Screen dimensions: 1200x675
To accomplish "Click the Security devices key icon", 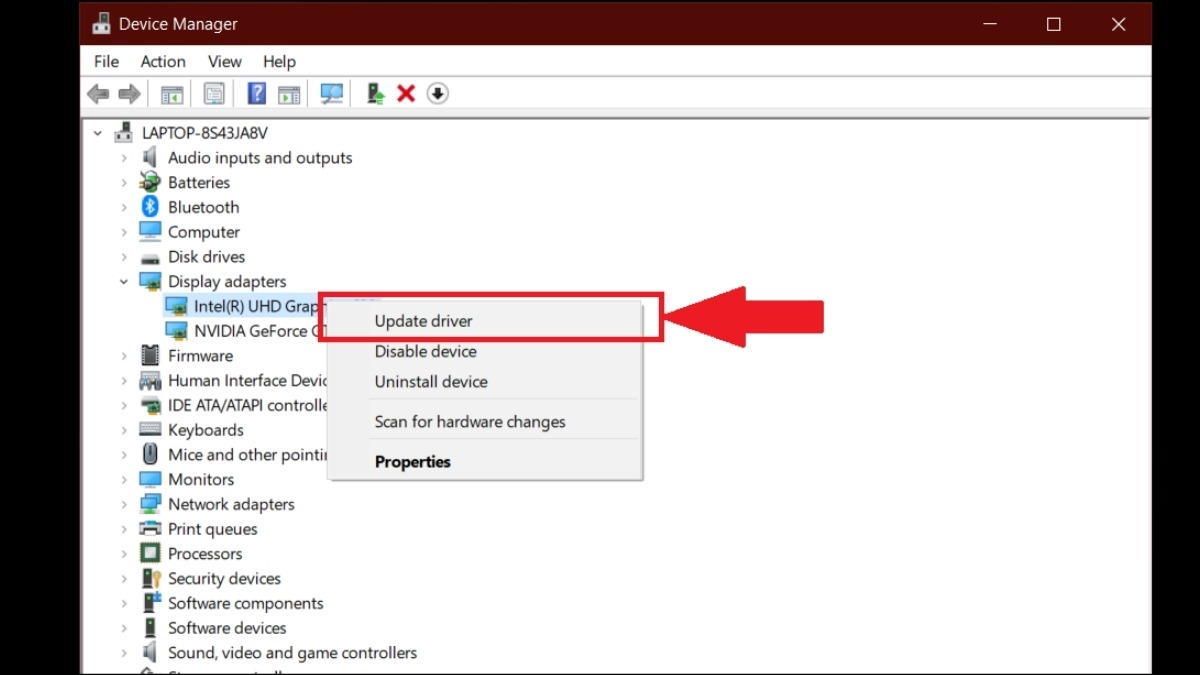I will [x=150, y=578].
